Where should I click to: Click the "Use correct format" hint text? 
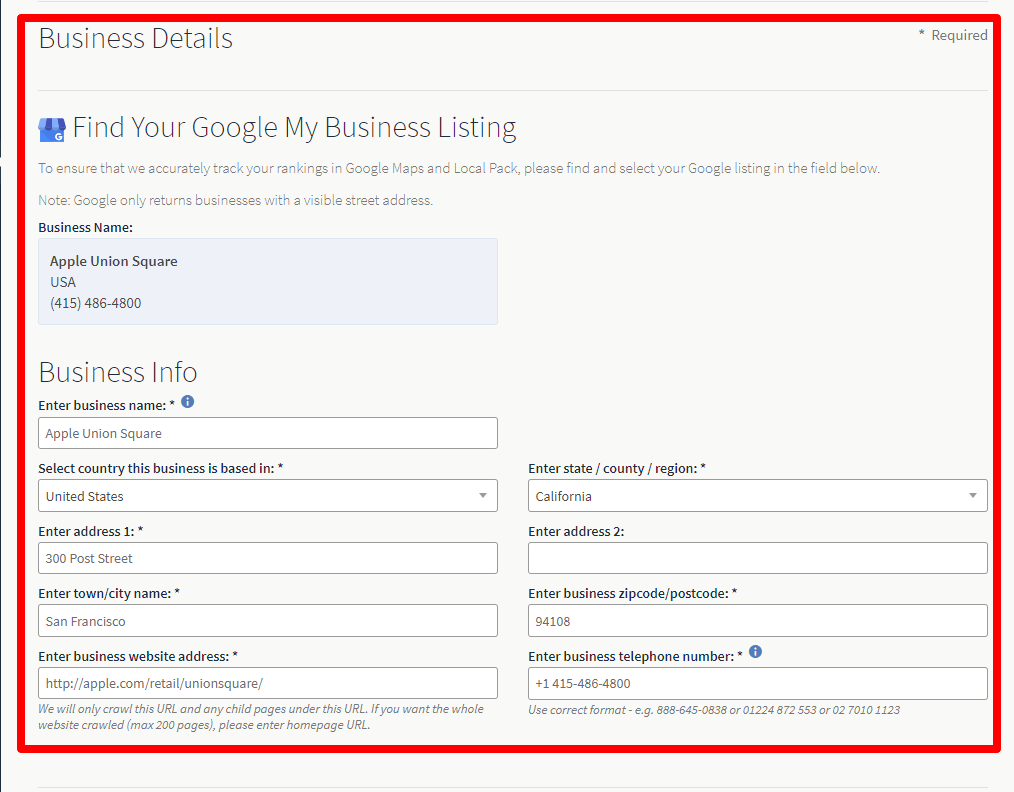click(714, 710)
